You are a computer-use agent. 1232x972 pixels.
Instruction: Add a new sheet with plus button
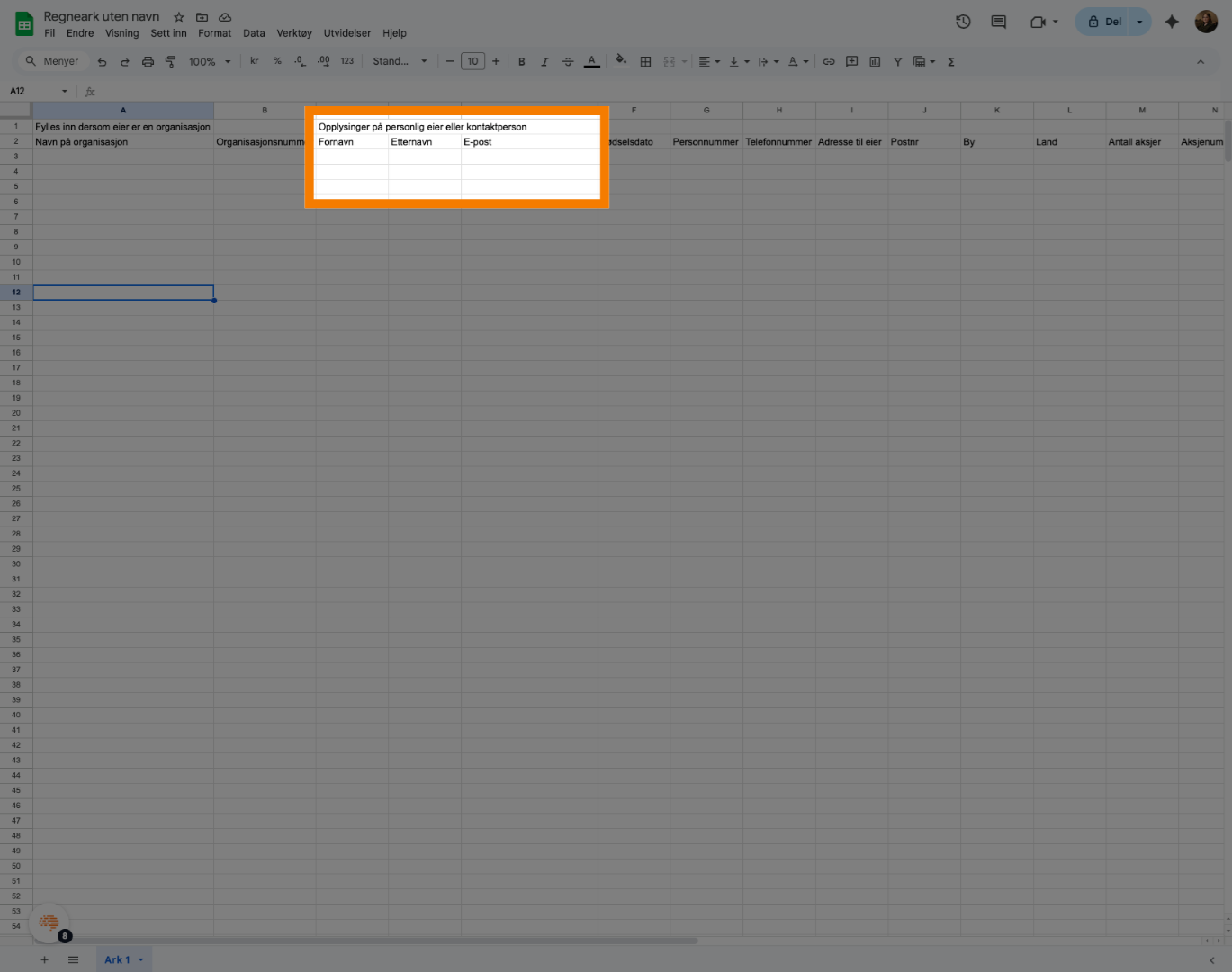tap(44, 959)
